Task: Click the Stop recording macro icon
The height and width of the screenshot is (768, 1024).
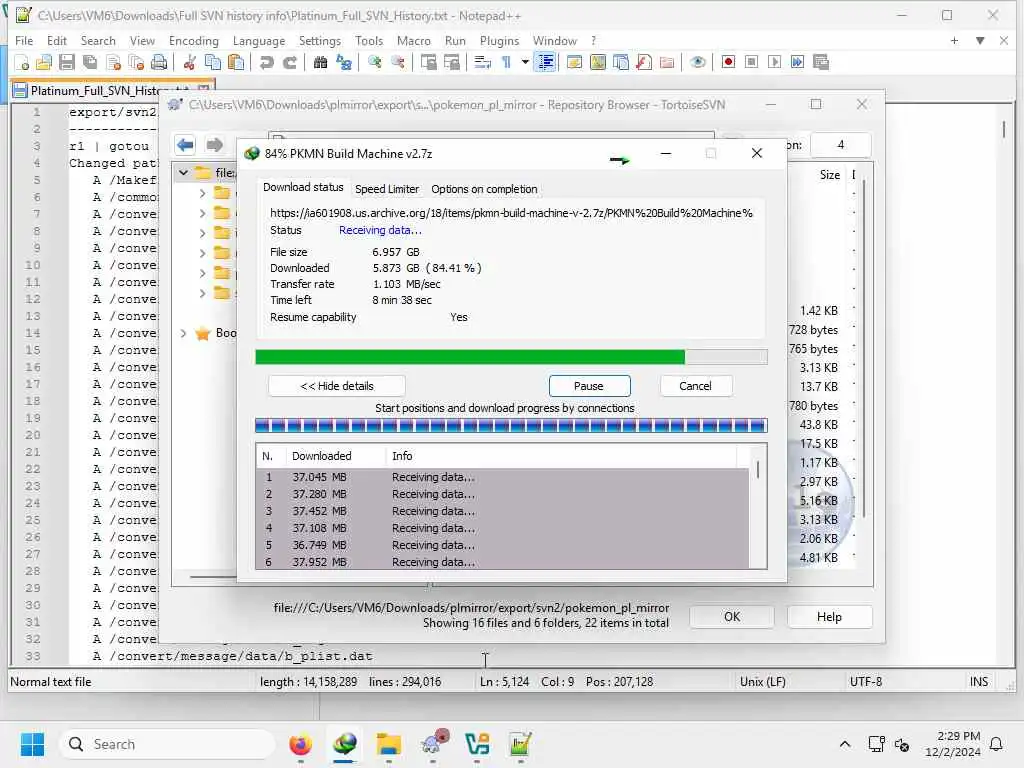Action: pyautogui.click(x=751, y=63)
